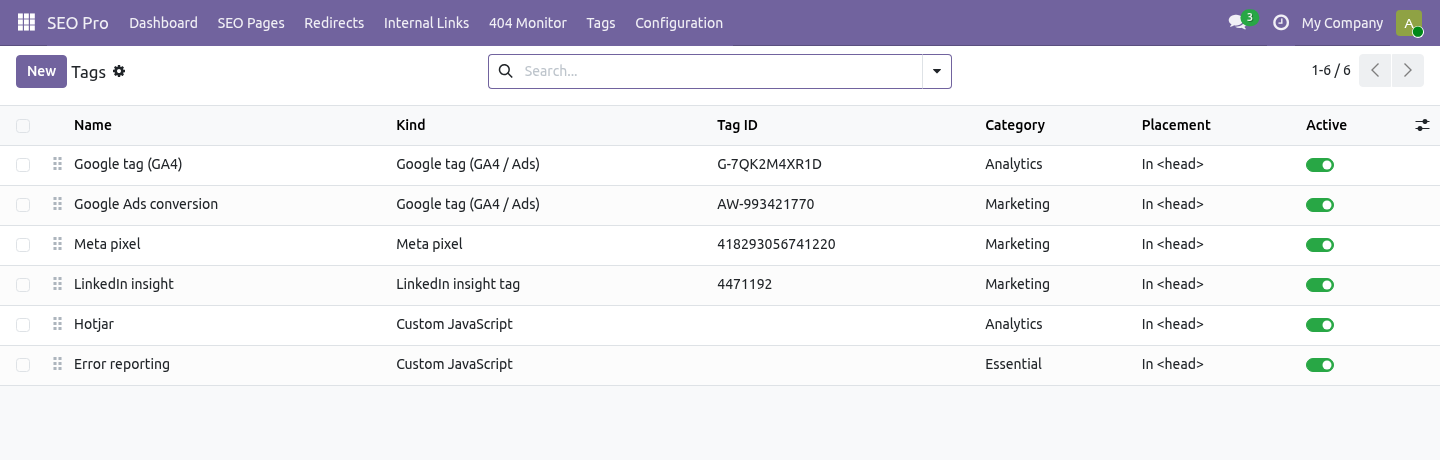
Task: Sort by the Placement column header
Action: 1176,125
